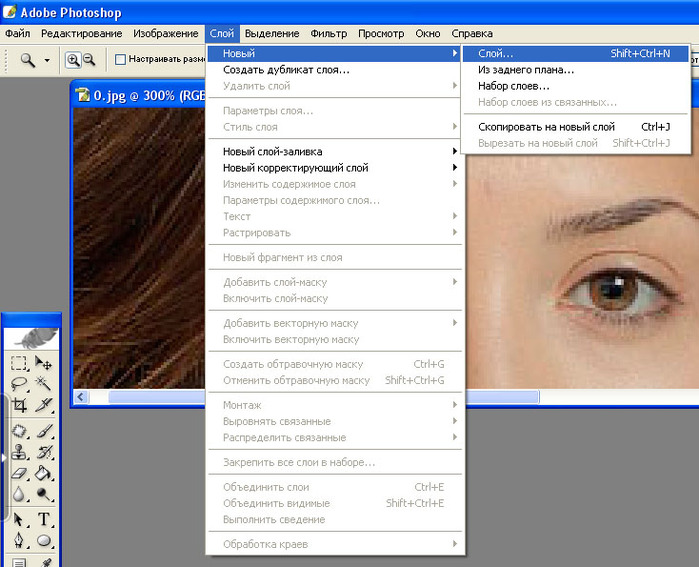Select the Type tool
This screenshot has height=567, width=699.
[x=44, y=520]
